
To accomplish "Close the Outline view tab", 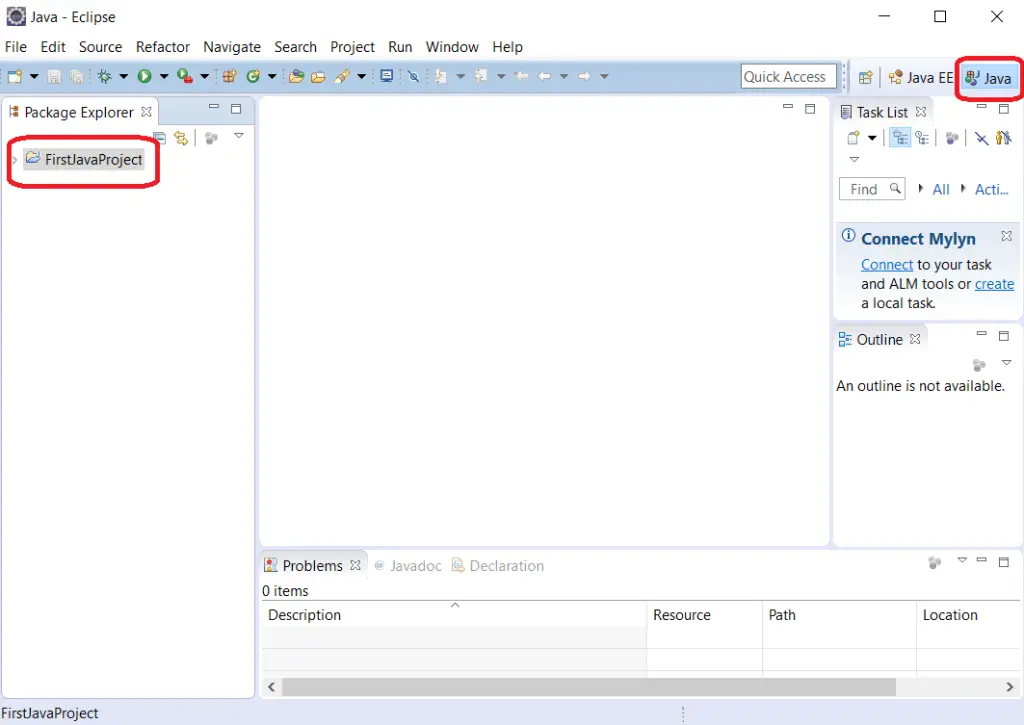I will click(x=915, y=339).
